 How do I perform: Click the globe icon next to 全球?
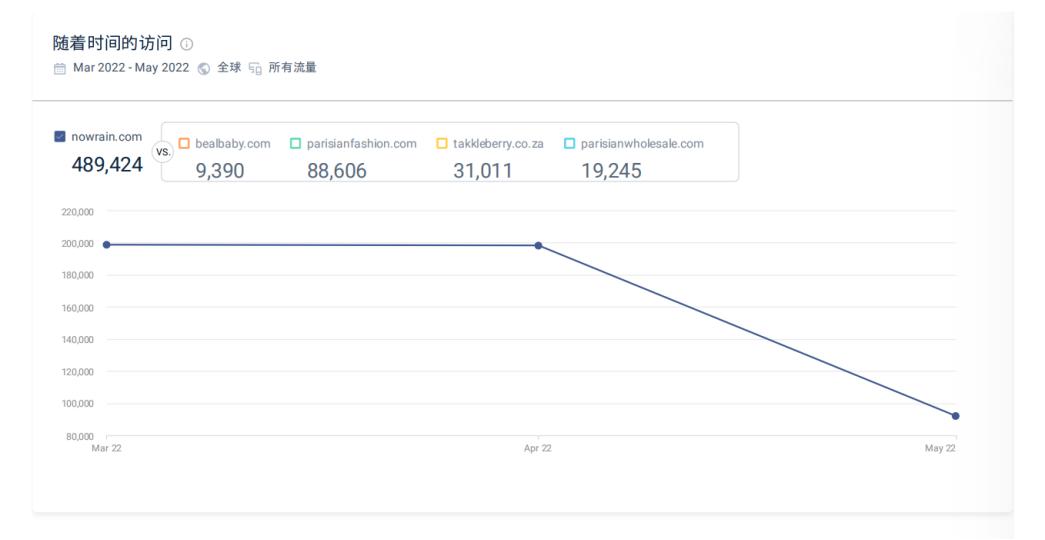click(204, 68)
